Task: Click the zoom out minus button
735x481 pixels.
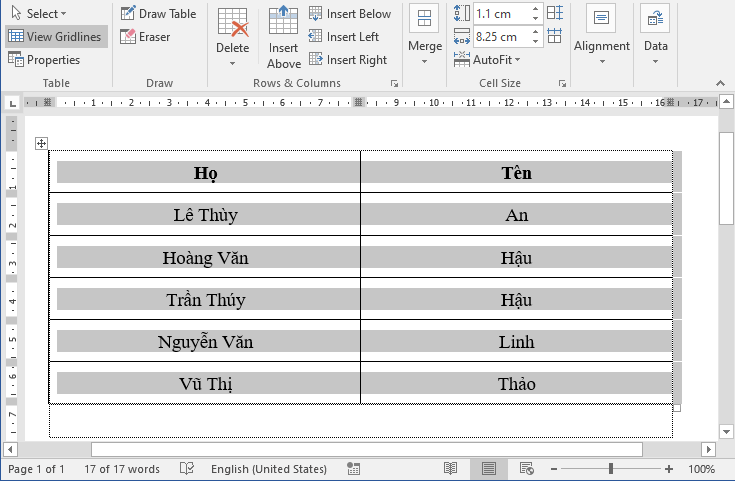Action: pyautogui.click(x=554, y=469)
